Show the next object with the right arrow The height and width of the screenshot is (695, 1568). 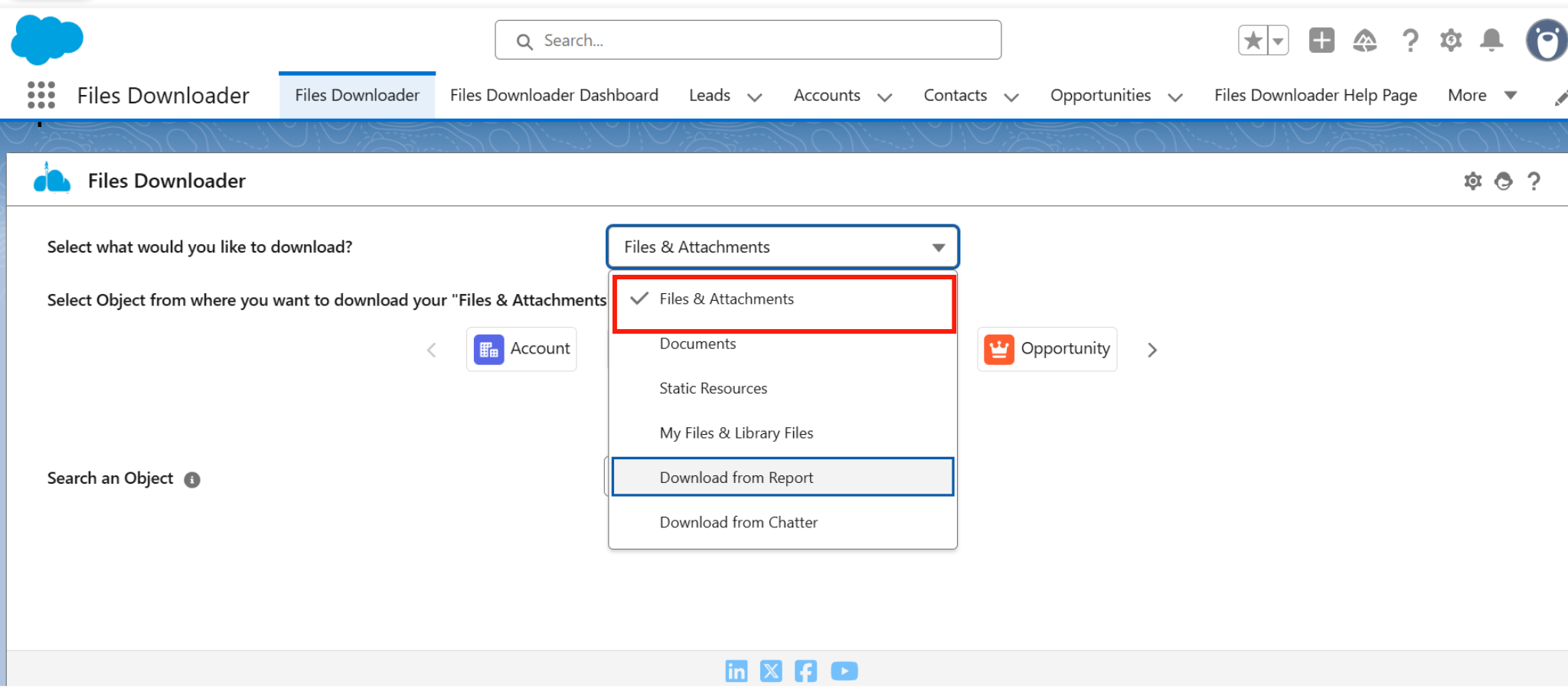(1152, 350)
